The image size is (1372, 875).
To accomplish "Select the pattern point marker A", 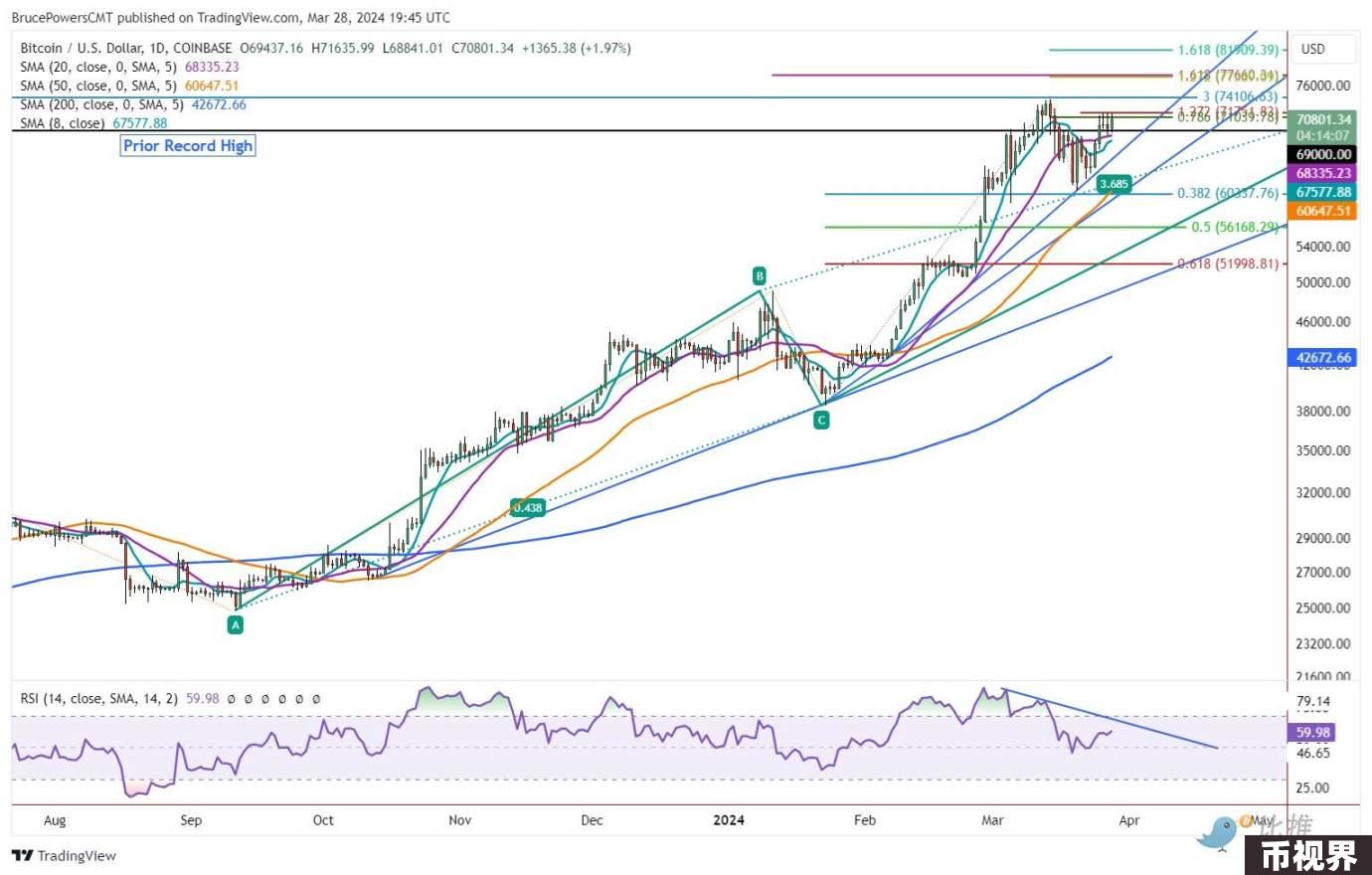I will click(236, 625).
